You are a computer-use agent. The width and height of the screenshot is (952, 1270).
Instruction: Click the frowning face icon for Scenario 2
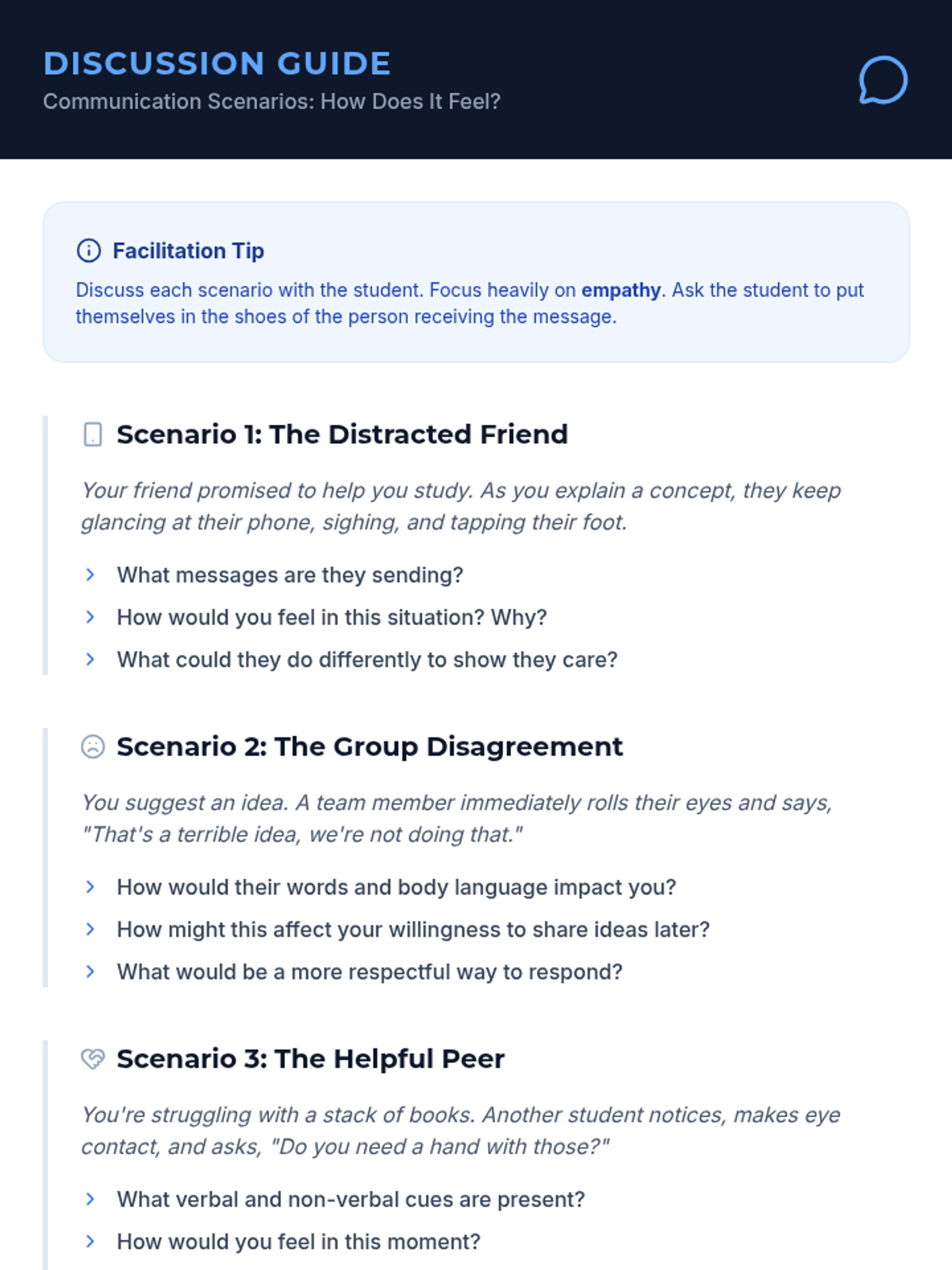coord(93,747)
